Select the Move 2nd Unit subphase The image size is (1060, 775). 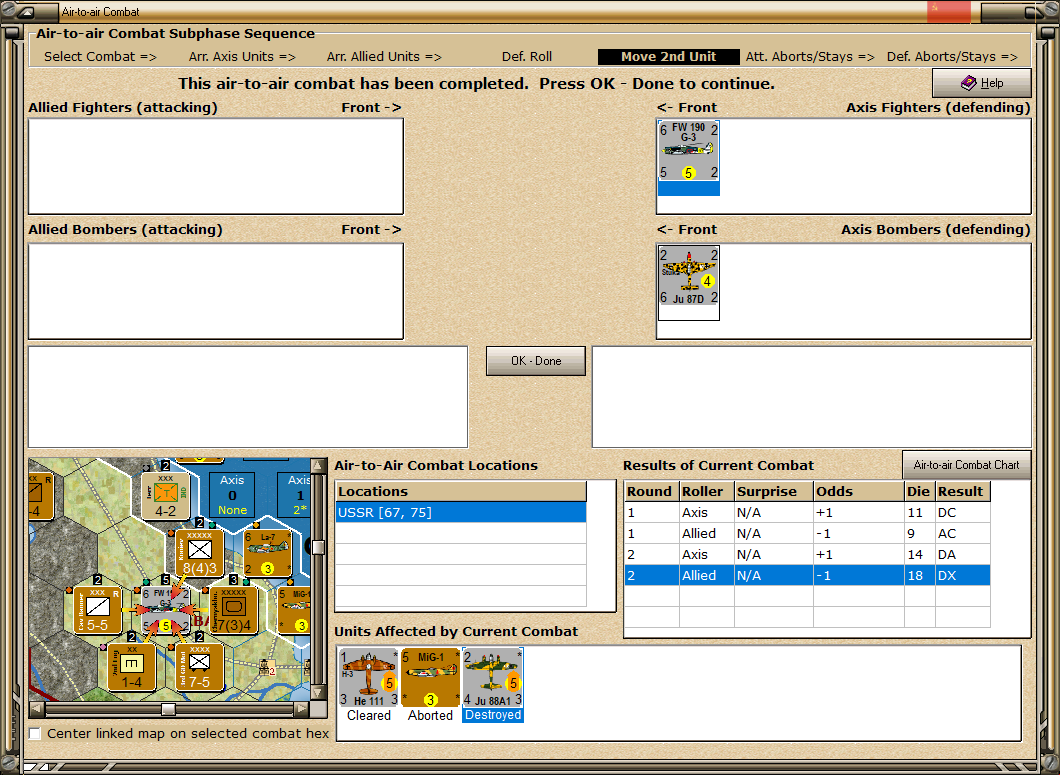click(669, 57)
